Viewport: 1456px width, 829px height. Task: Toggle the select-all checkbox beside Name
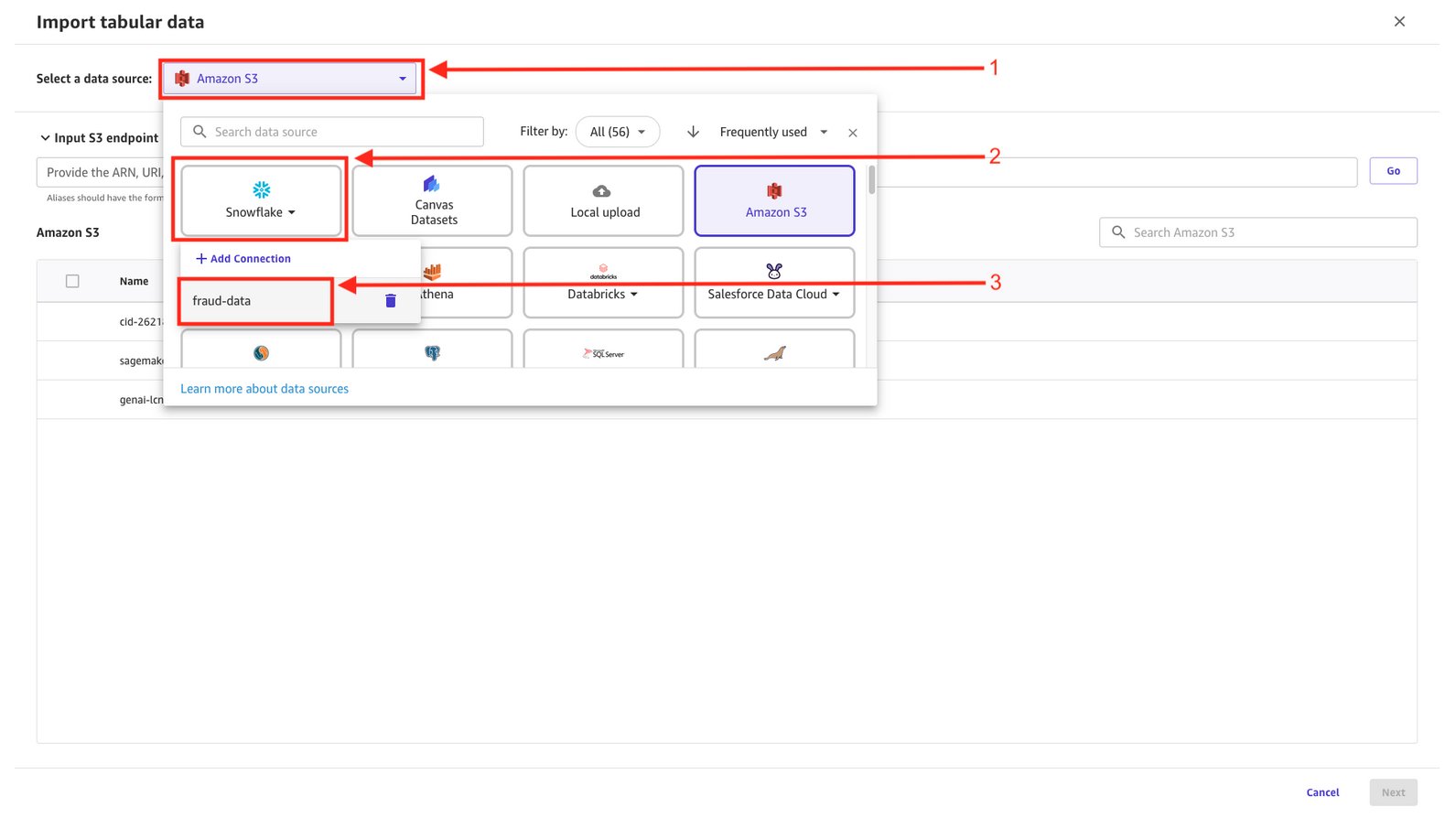pyautogui.click(x=72, y=281)
